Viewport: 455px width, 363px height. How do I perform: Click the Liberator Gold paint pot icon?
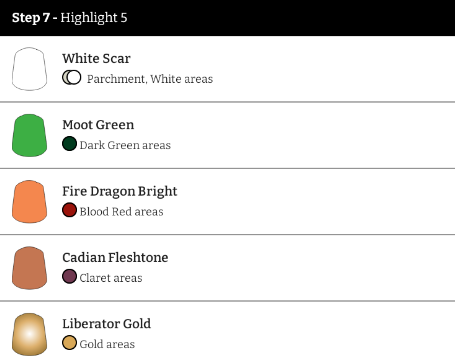click(29, 334)
